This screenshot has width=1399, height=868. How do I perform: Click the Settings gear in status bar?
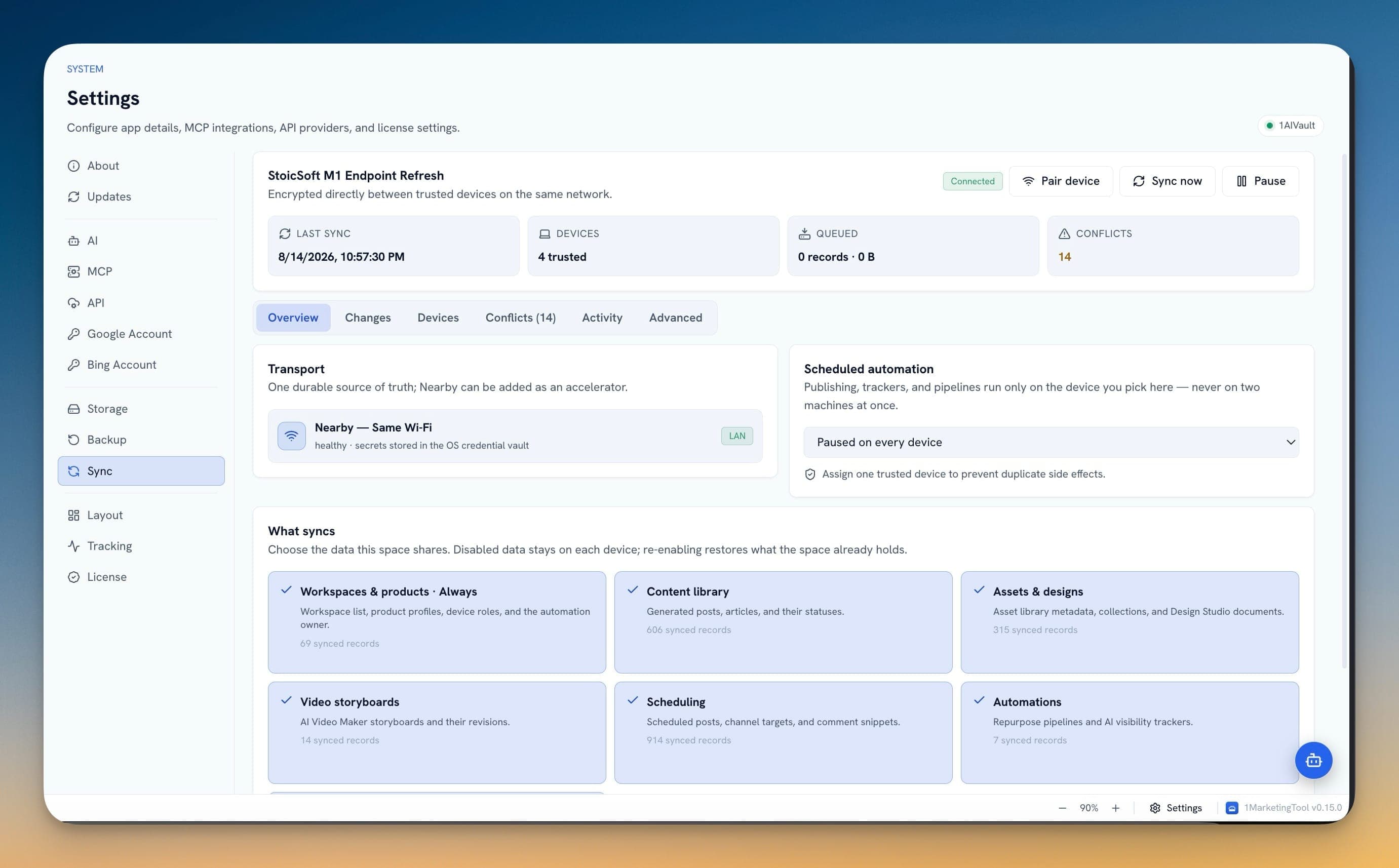coord(1176,808)
